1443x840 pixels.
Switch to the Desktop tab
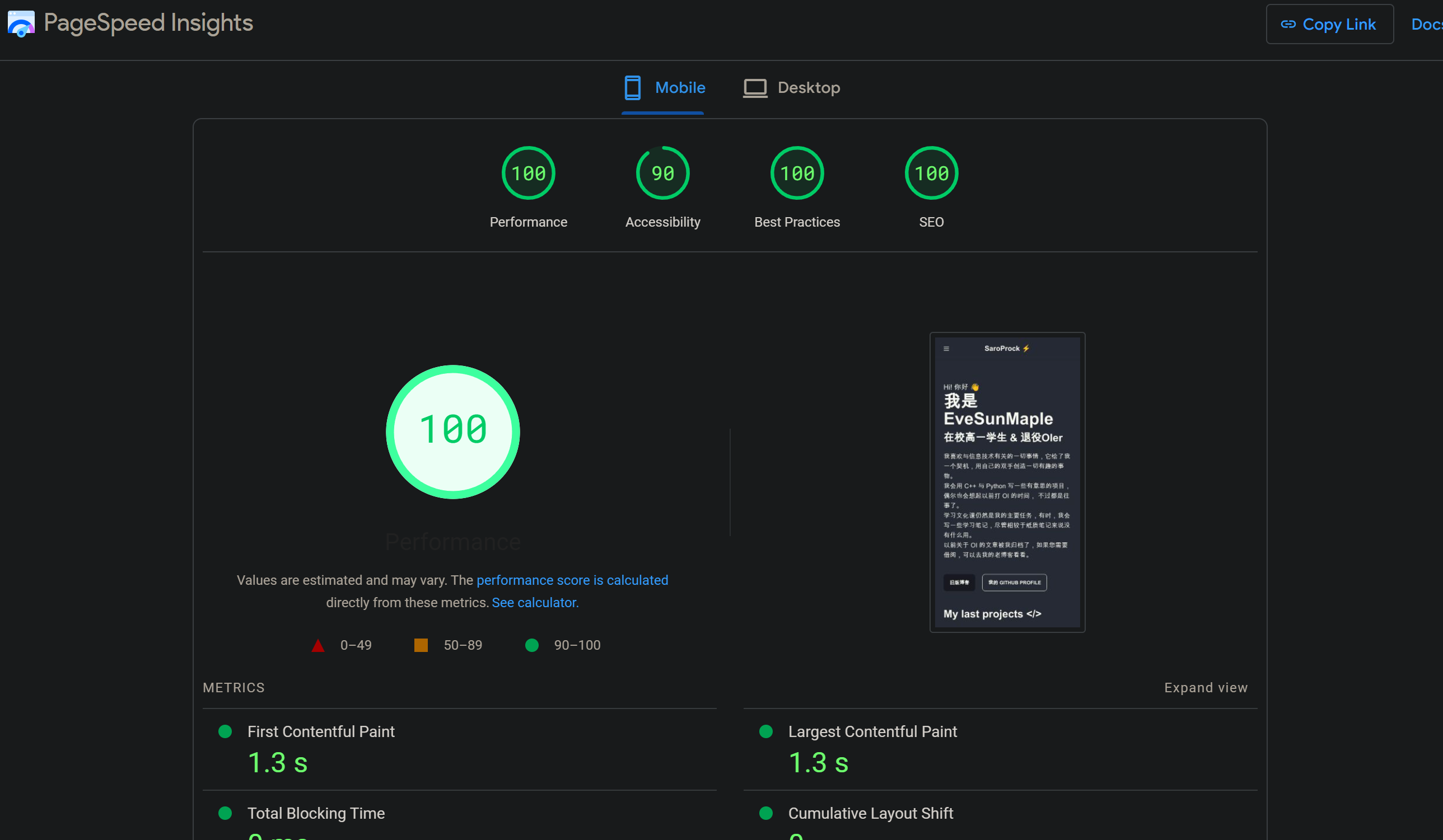[x=808, y=87]
